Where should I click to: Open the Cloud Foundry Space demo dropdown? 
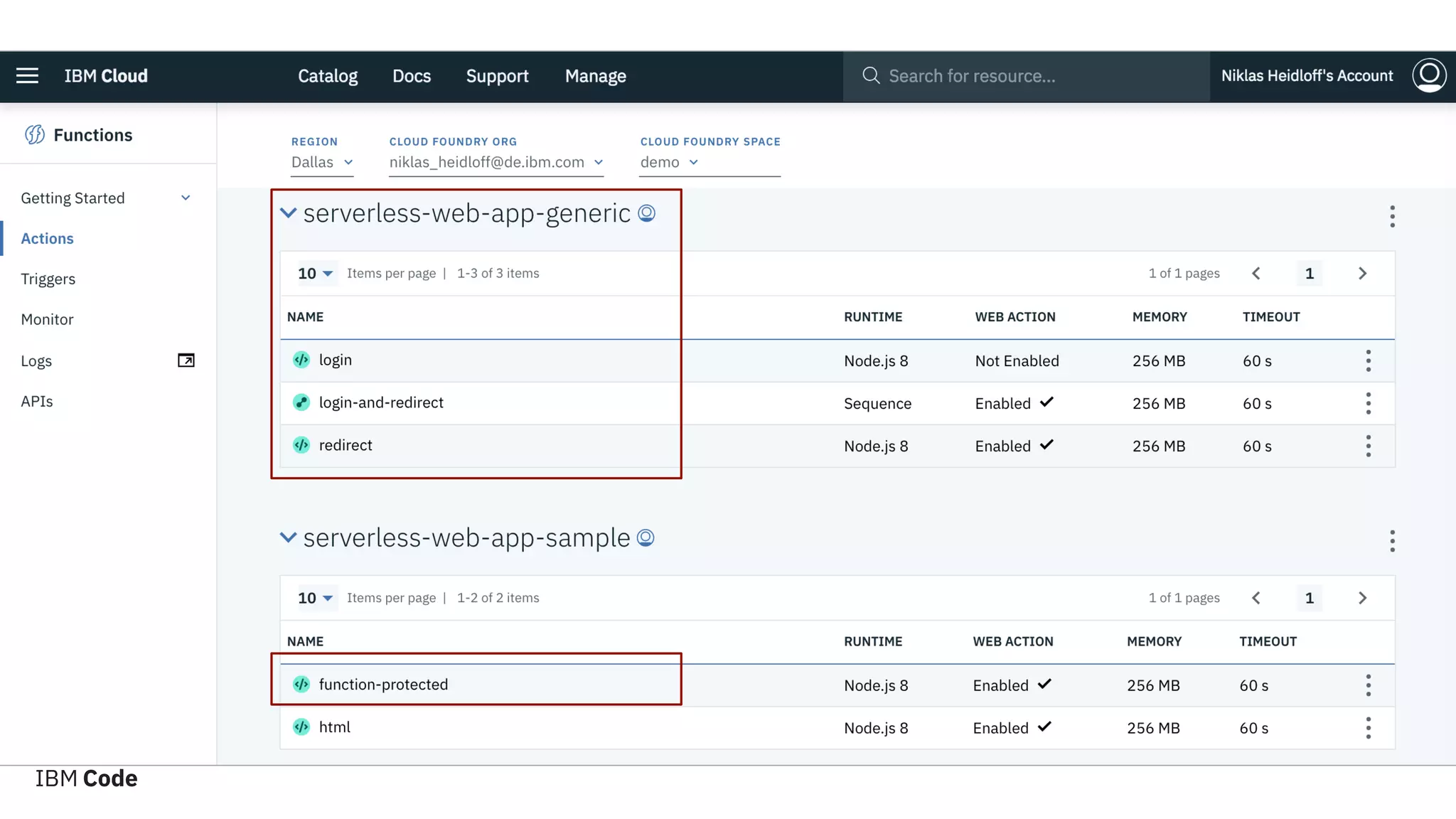click(669, 162)
